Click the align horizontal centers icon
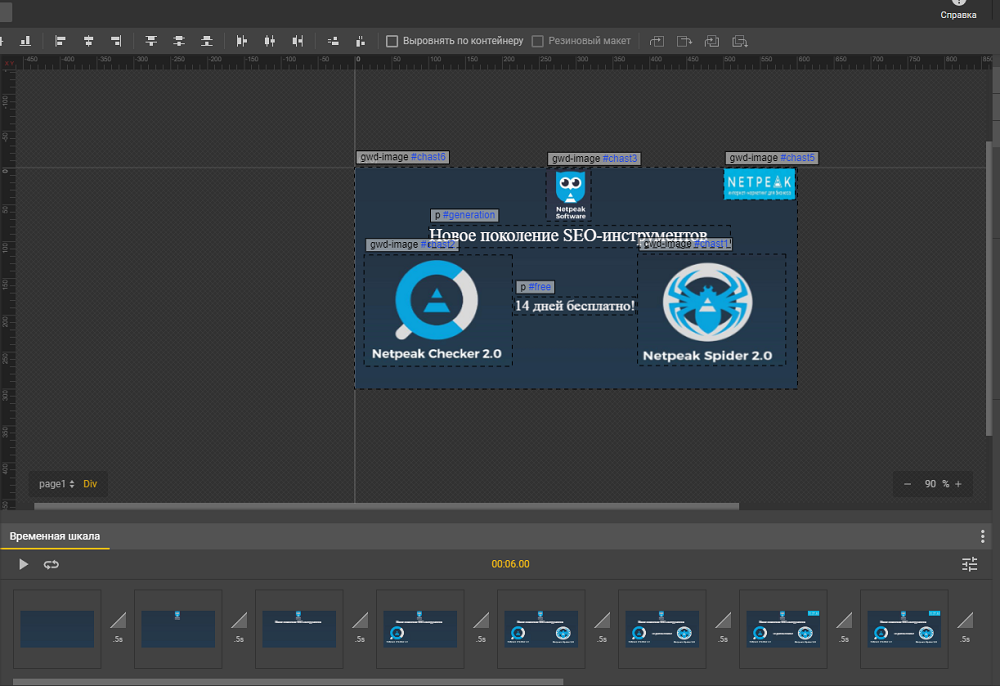The width and height of the screenshot is (1000, 686). tap(88, 41)
